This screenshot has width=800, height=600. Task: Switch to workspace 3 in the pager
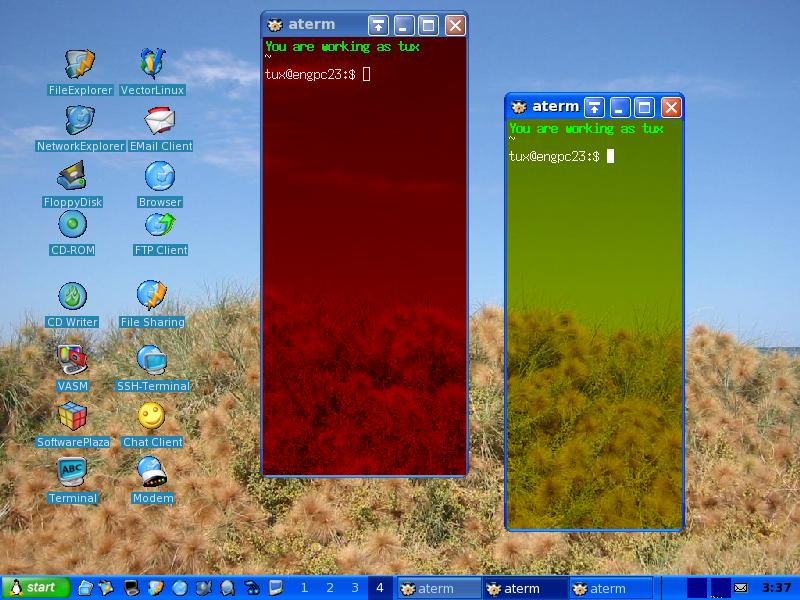[354, 588]
